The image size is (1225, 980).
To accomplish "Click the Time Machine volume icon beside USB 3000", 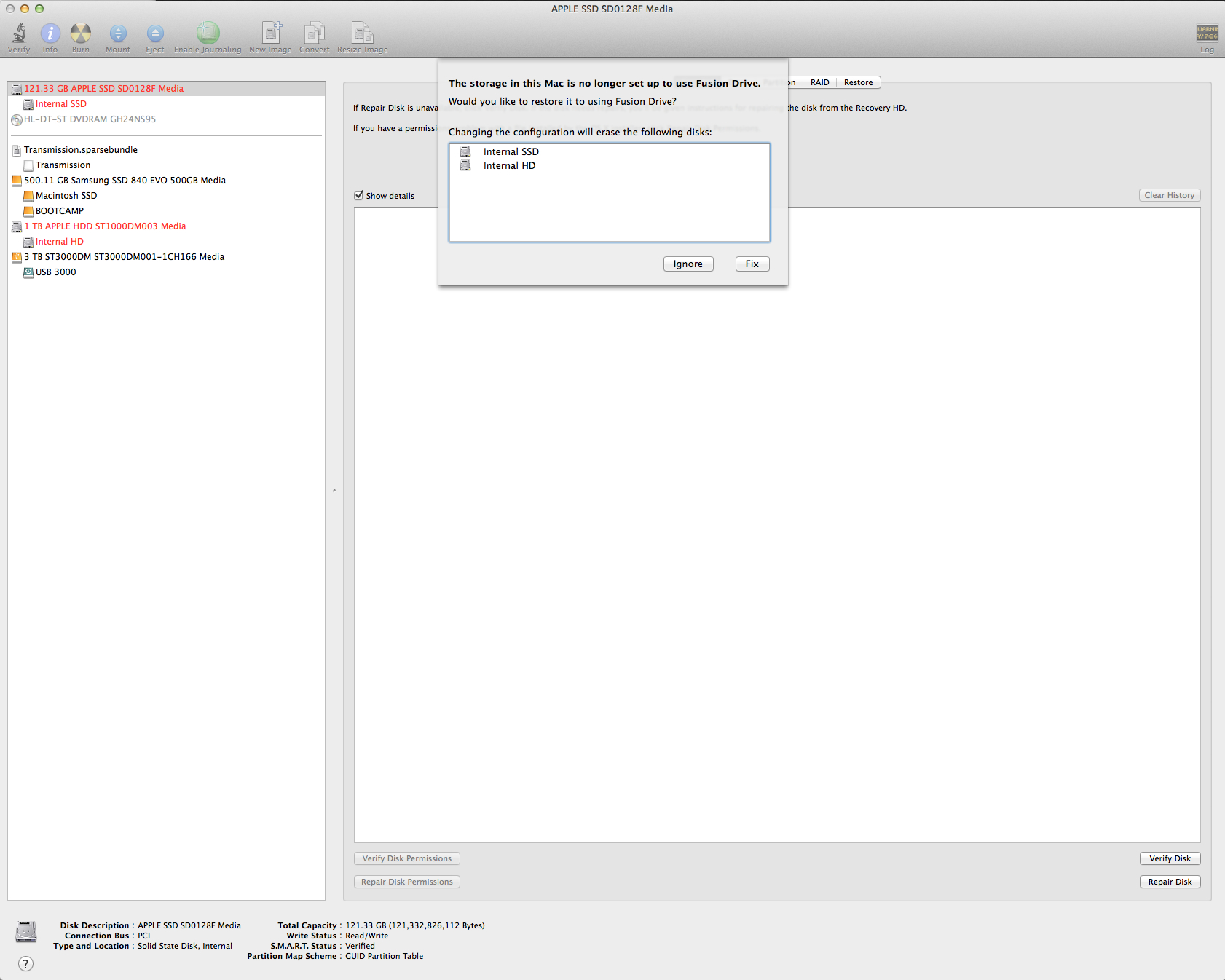I will [x=28, y=272].
